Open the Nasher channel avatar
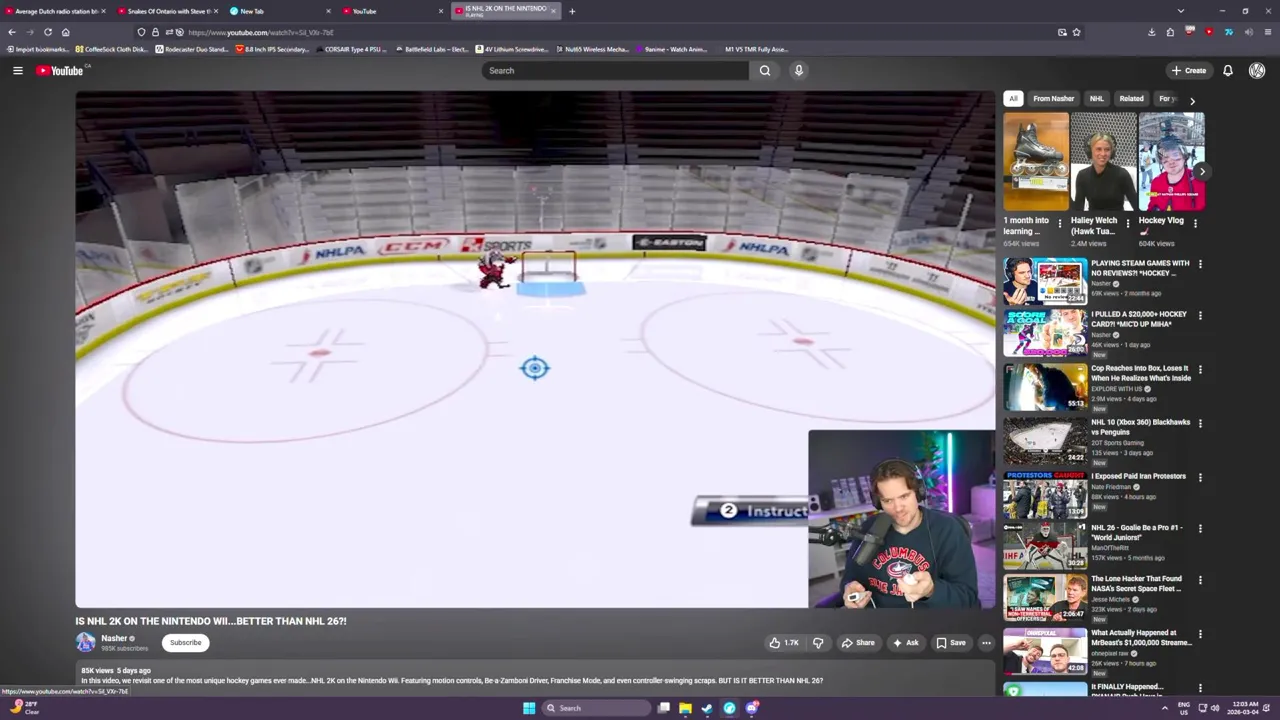This screenshot has height=720, width=1280. 86,642
